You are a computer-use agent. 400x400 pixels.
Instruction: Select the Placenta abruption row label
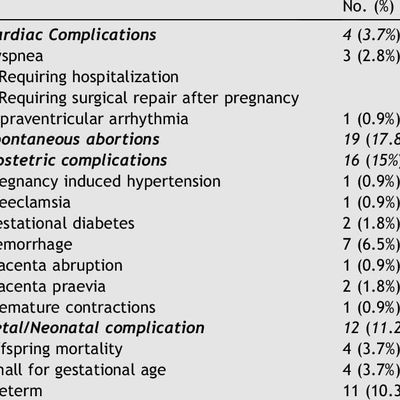(x=61, y=266)
